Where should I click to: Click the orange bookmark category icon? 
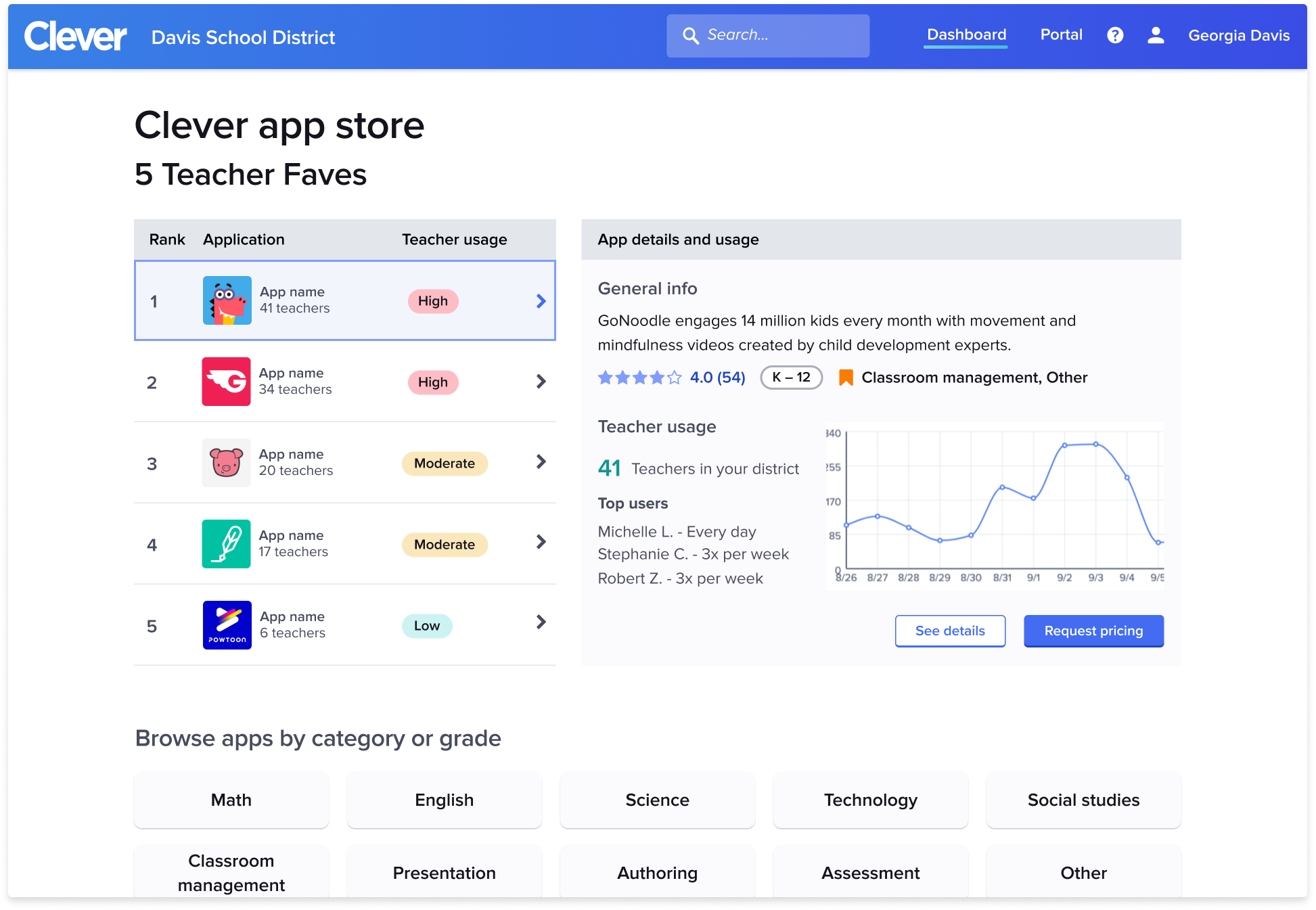pyautogui.click(x=846, y=378)
